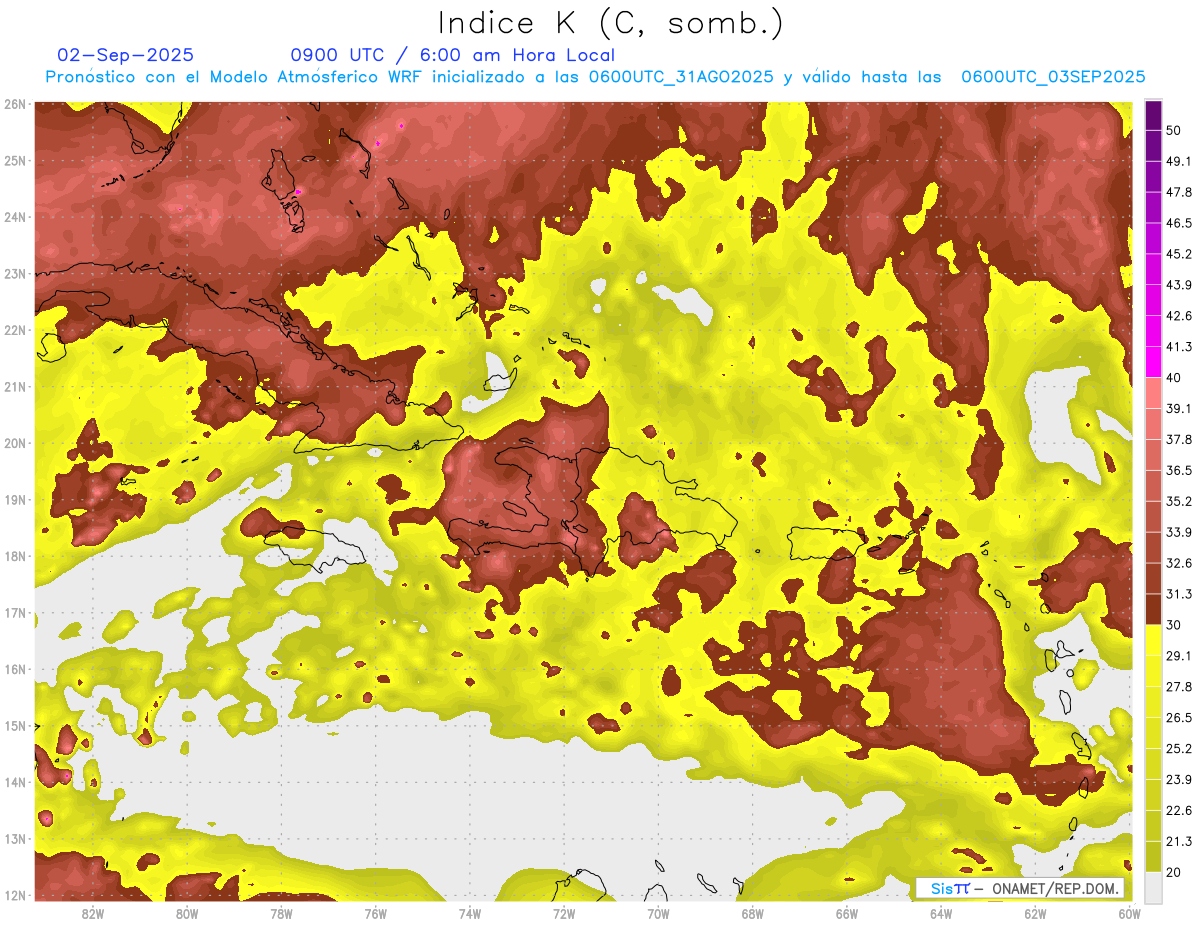Click the color scale value 29.1
This screenshot has height=927, width=1200.
click(1178, 656)
